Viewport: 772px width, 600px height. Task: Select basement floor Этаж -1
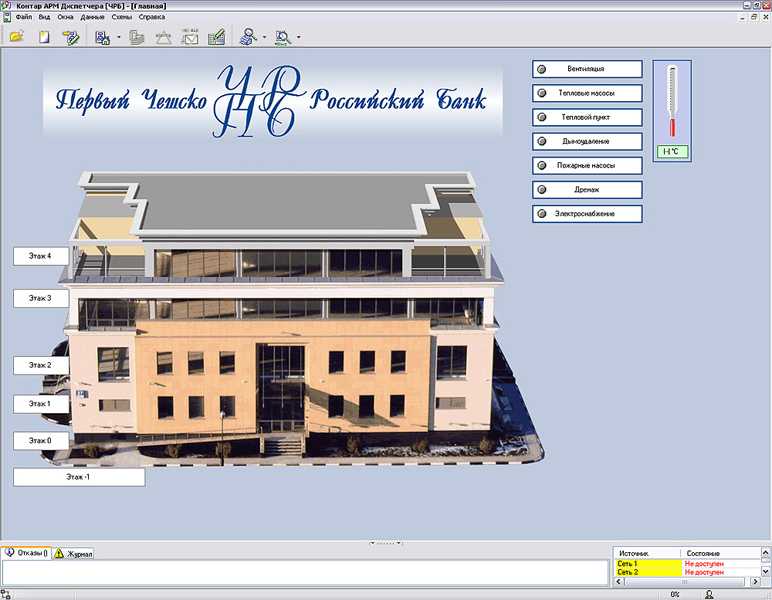[x=79, y=477]
